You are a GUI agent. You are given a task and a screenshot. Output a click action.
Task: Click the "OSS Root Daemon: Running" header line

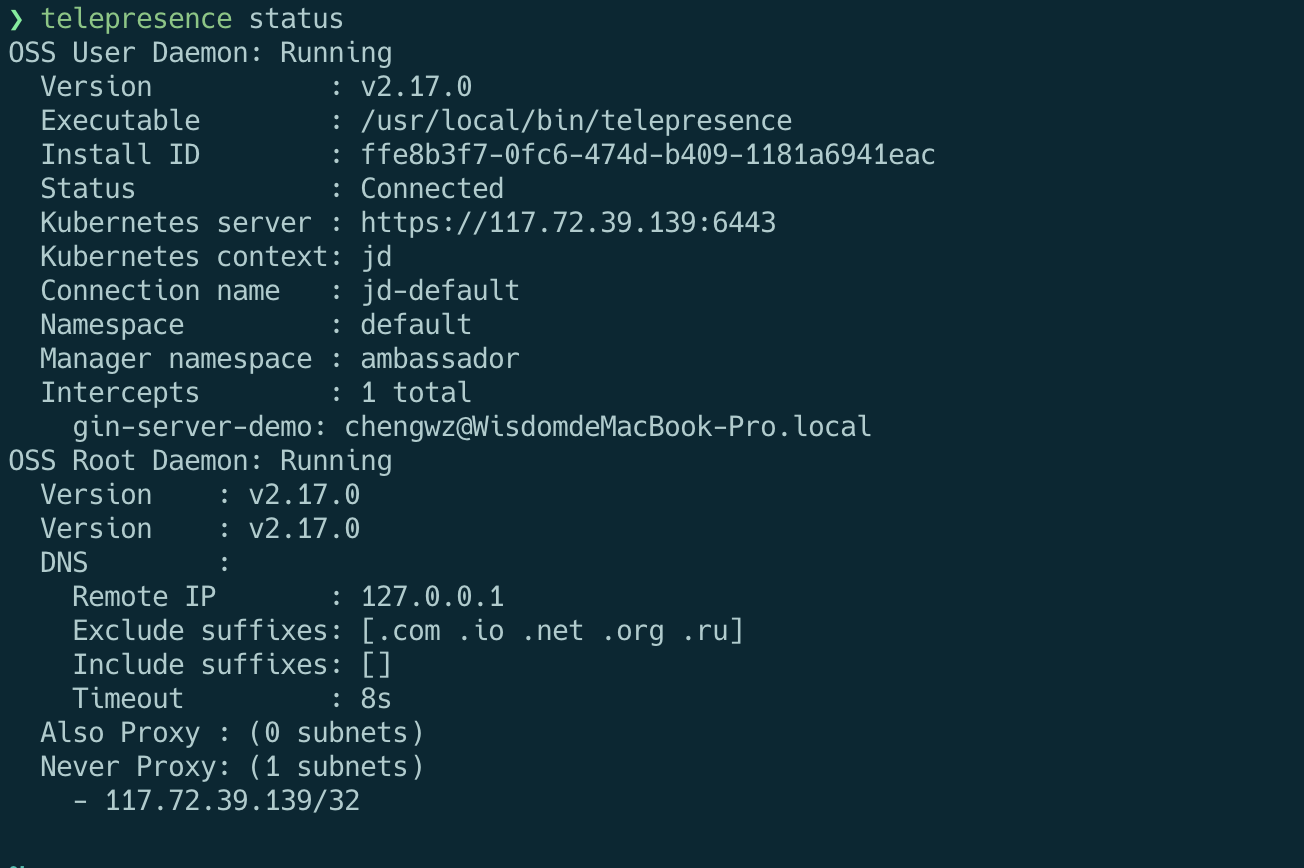(200, 461)
